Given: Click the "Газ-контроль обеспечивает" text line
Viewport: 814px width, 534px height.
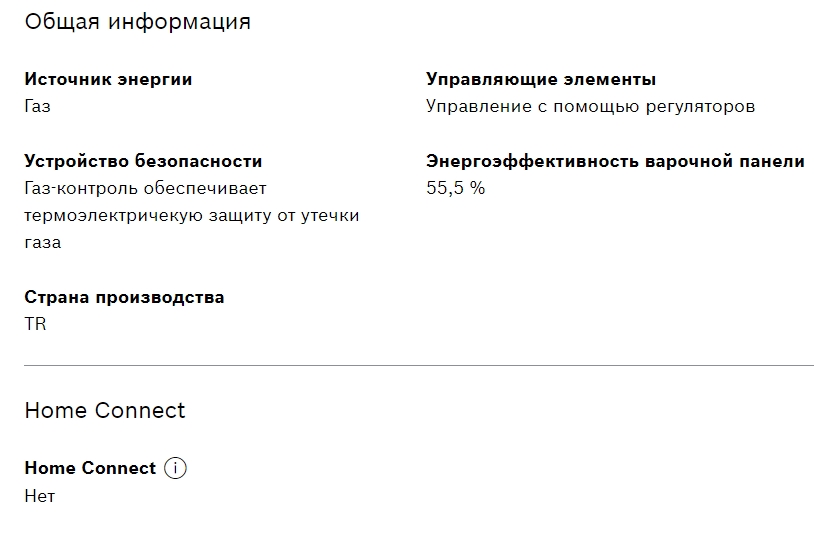Looking at the screenshot, I should click(145, 188).
